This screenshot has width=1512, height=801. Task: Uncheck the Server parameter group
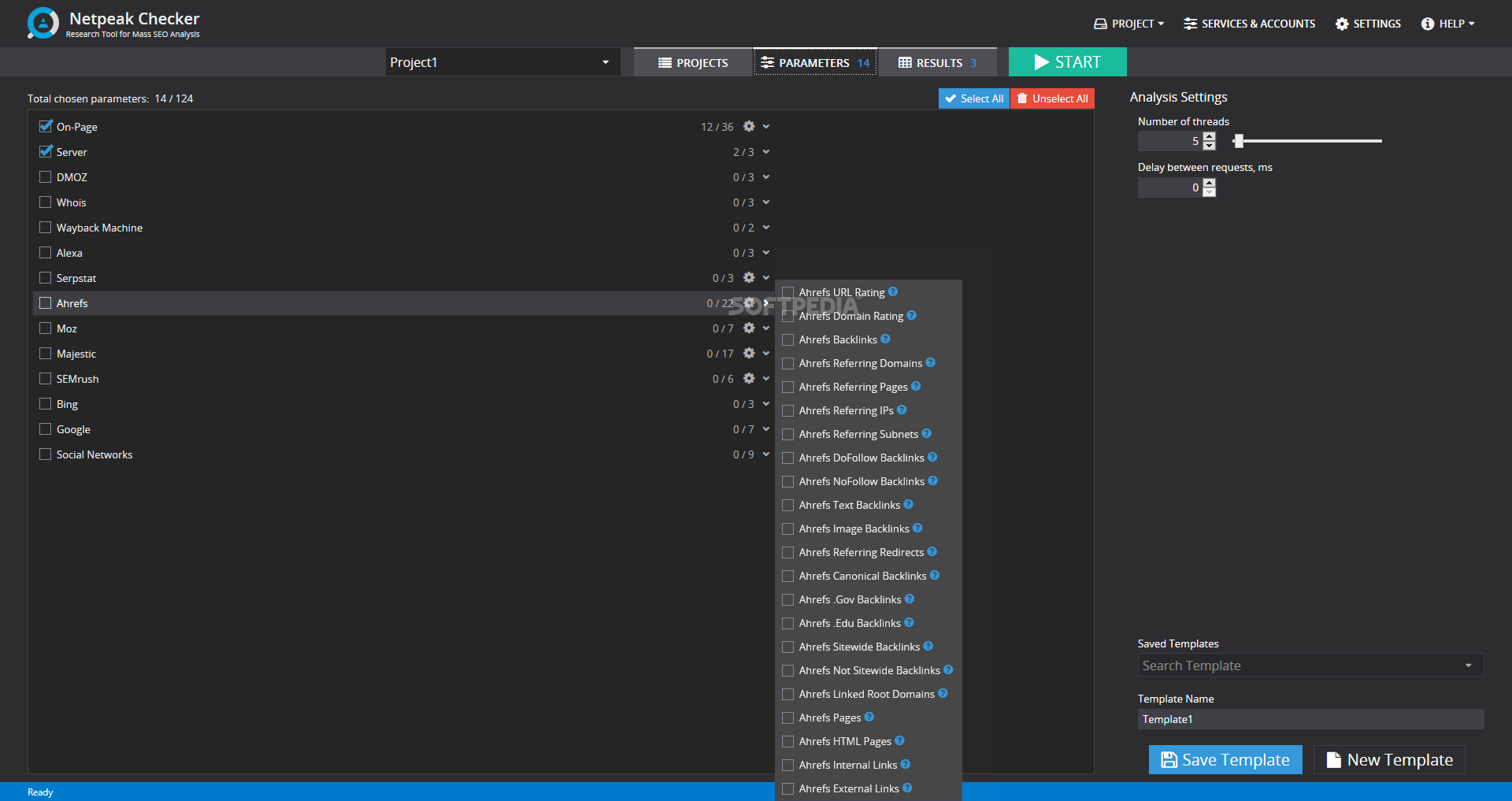point(46,151)
